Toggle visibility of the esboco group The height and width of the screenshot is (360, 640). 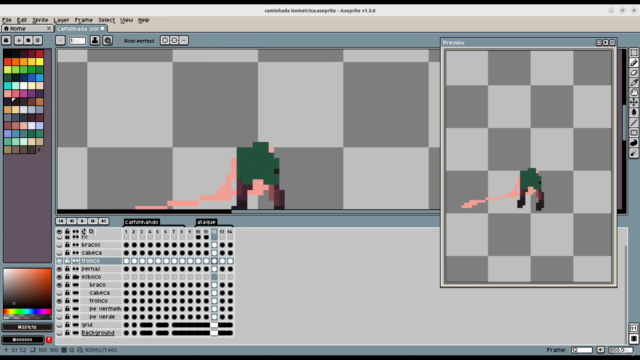point(60,277)
